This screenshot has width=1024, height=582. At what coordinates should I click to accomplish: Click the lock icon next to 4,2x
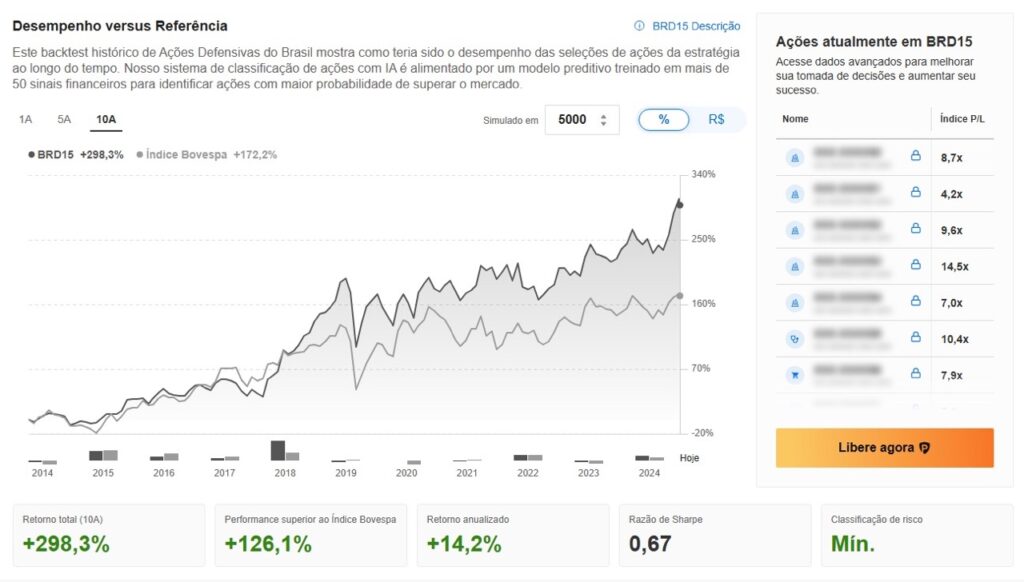[x=916, y=192]
